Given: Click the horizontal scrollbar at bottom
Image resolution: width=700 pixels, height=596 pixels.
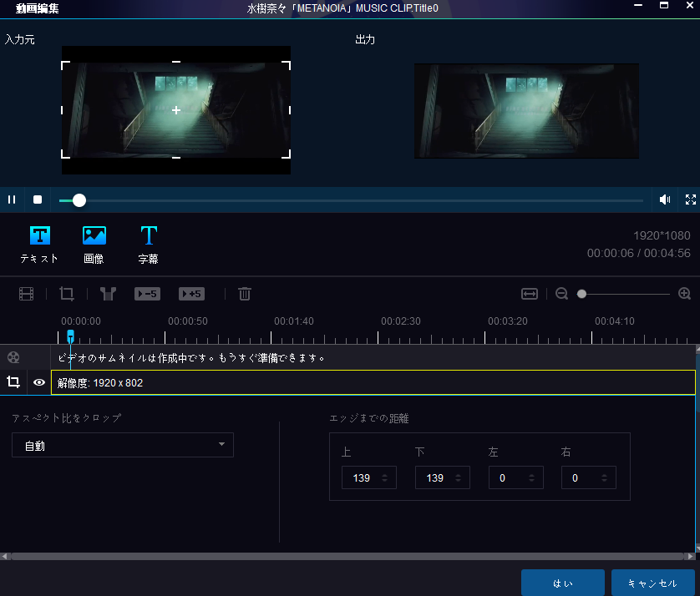Looking at the screenshot, I should point(347,556).
